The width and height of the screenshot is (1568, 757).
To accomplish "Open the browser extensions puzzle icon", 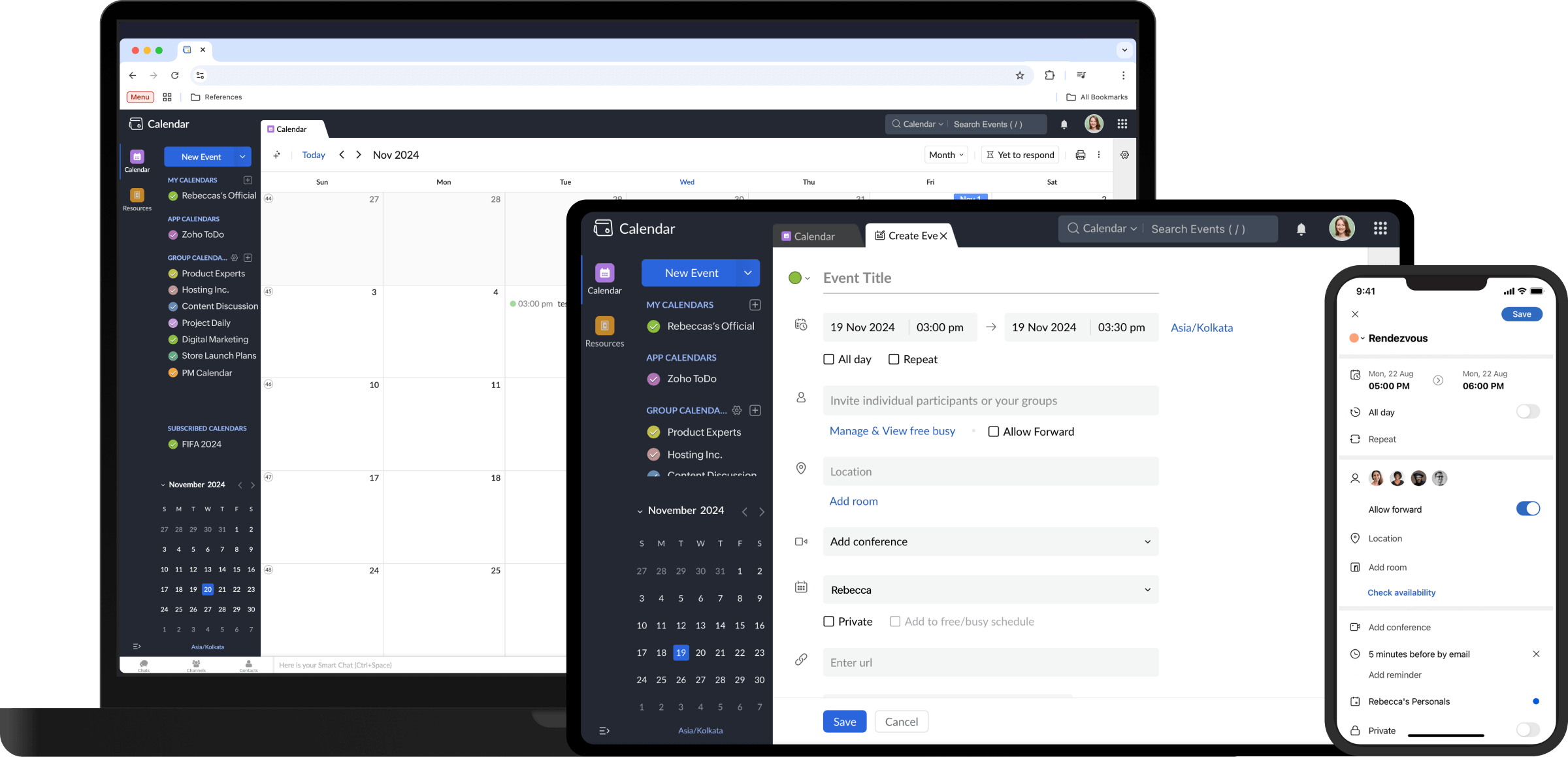I will [x=1049, y=76].
